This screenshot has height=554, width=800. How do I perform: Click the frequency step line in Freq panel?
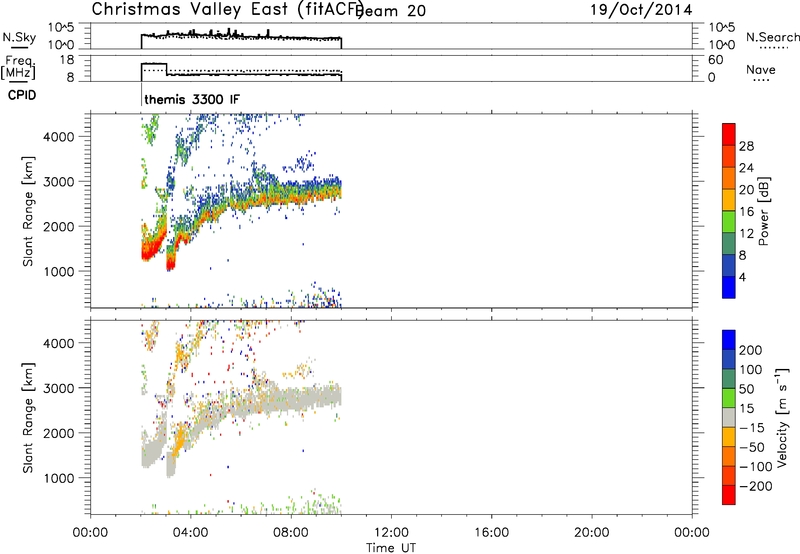coord(241,72)
